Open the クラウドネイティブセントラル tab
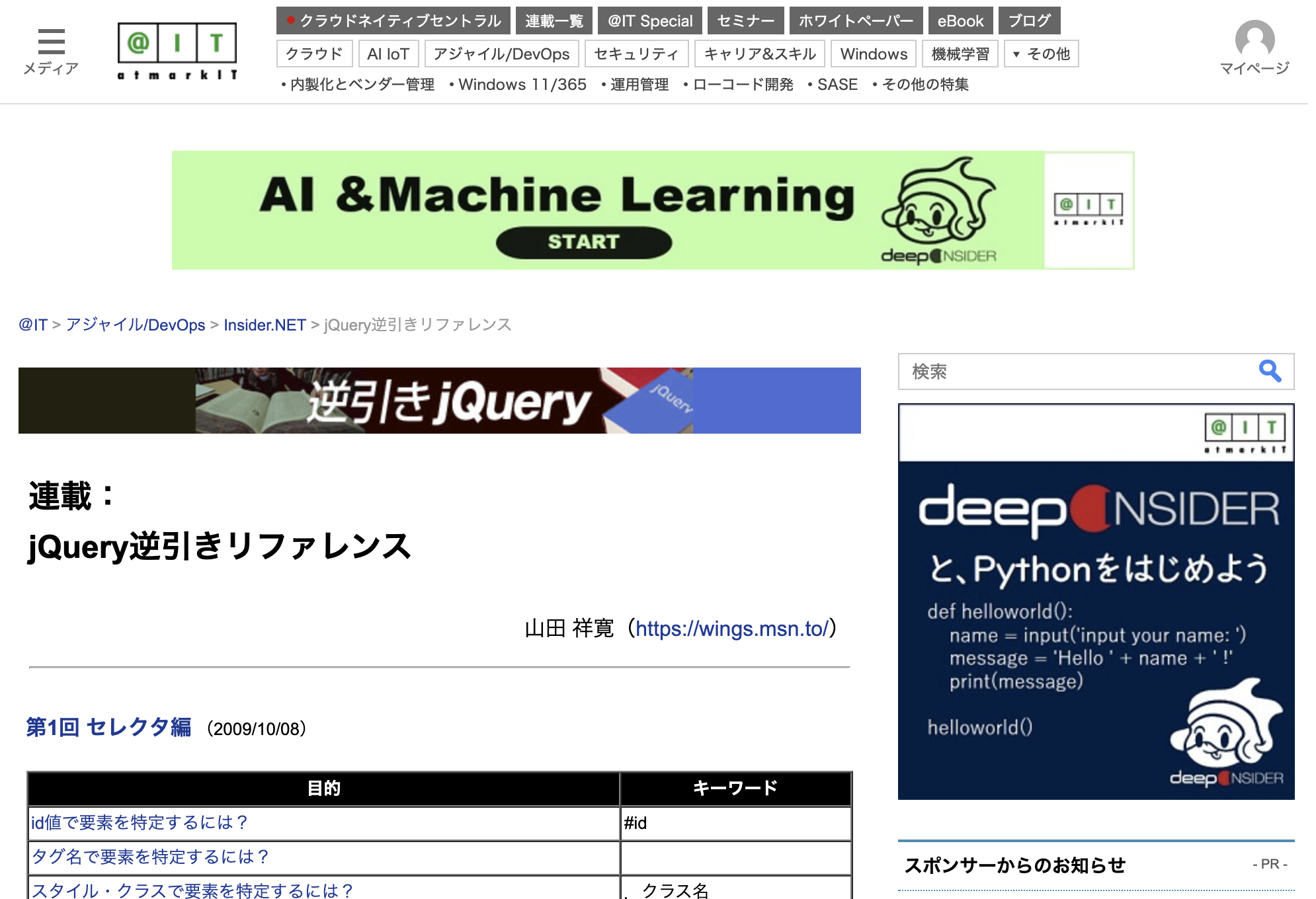Viewport: 1316px width, 899px height. [x=393, y=21]
